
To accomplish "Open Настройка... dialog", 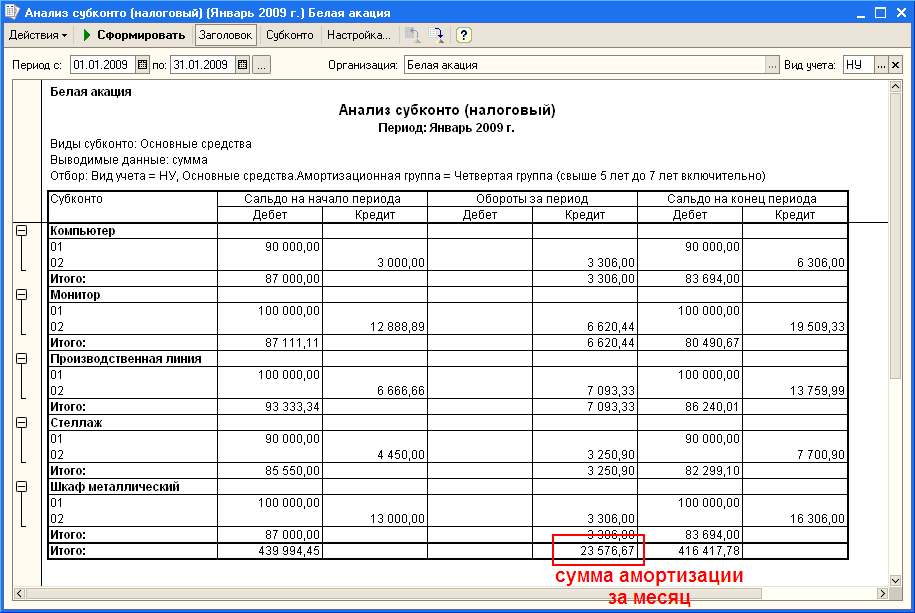I will (358, 35).
